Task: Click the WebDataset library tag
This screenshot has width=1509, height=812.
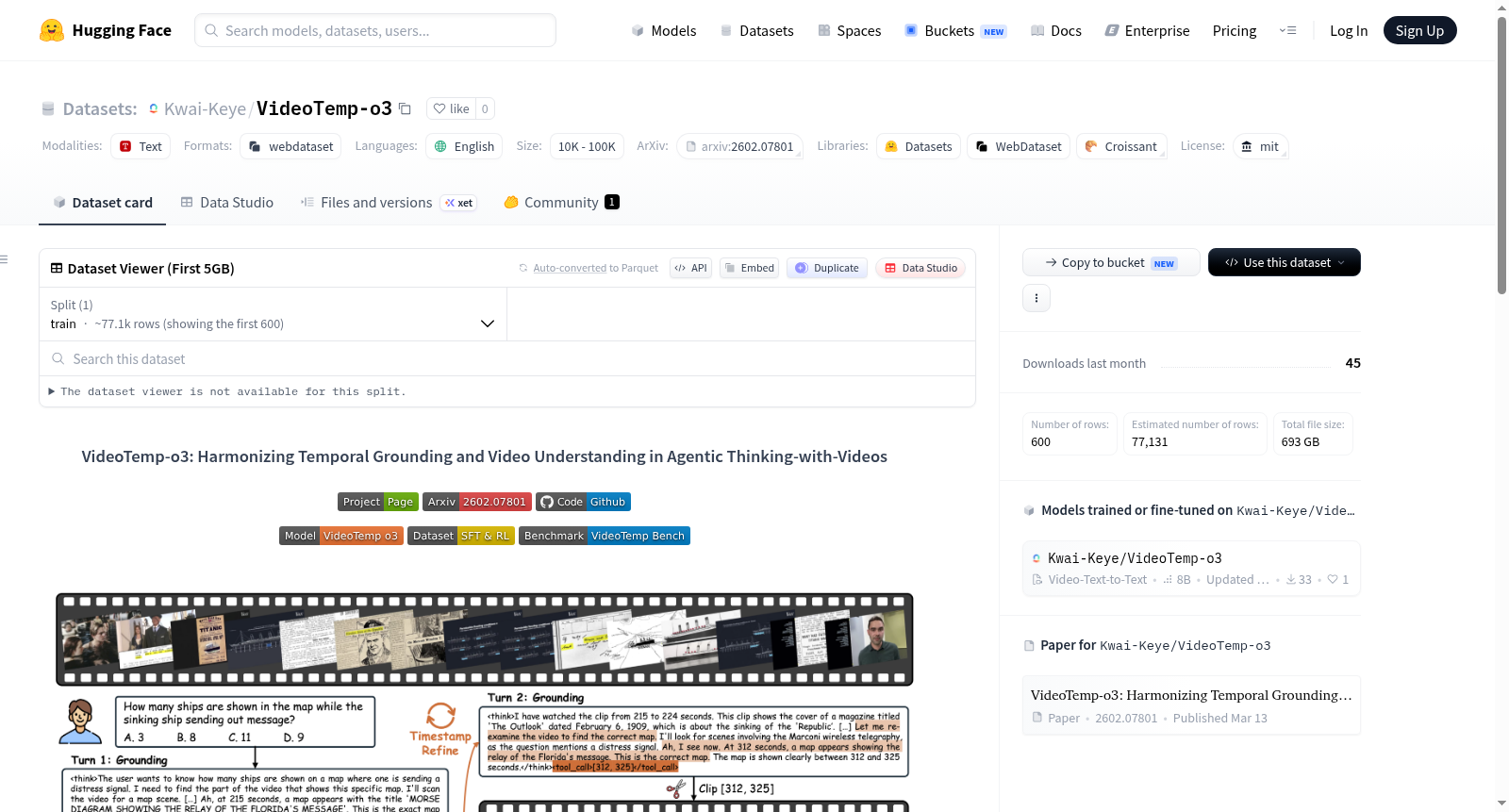Action: [x=1019, y=146]
